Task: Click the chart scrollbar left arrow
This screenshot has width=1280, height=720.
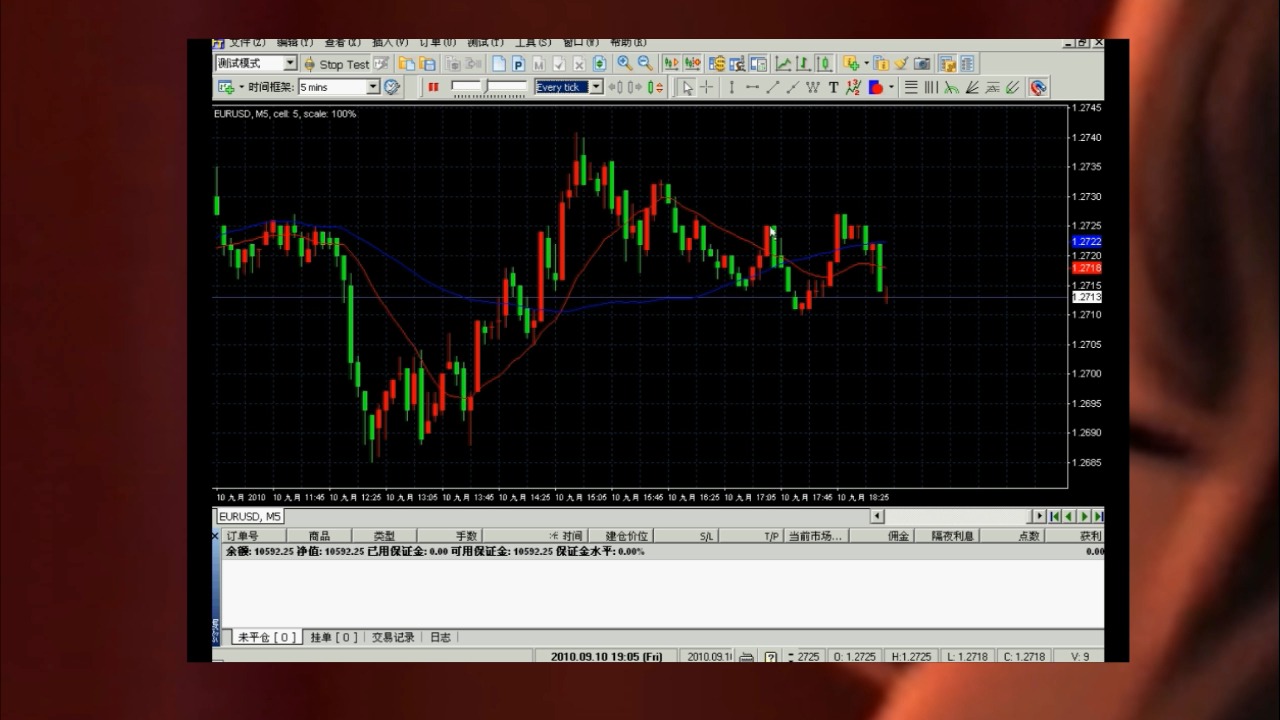Action: point(877,516)
